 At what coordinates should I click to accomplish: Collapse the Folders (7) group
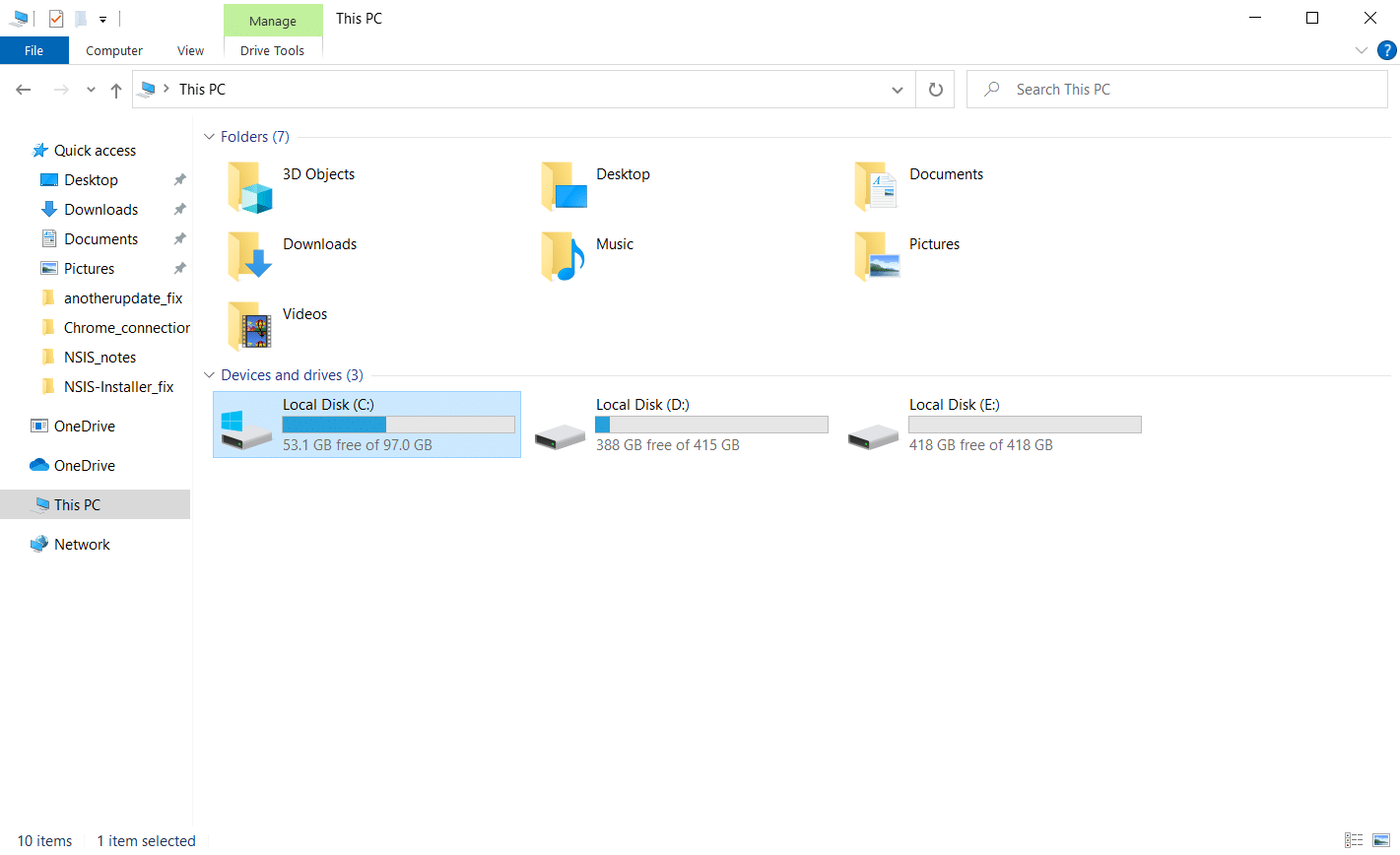pos(209,137)
